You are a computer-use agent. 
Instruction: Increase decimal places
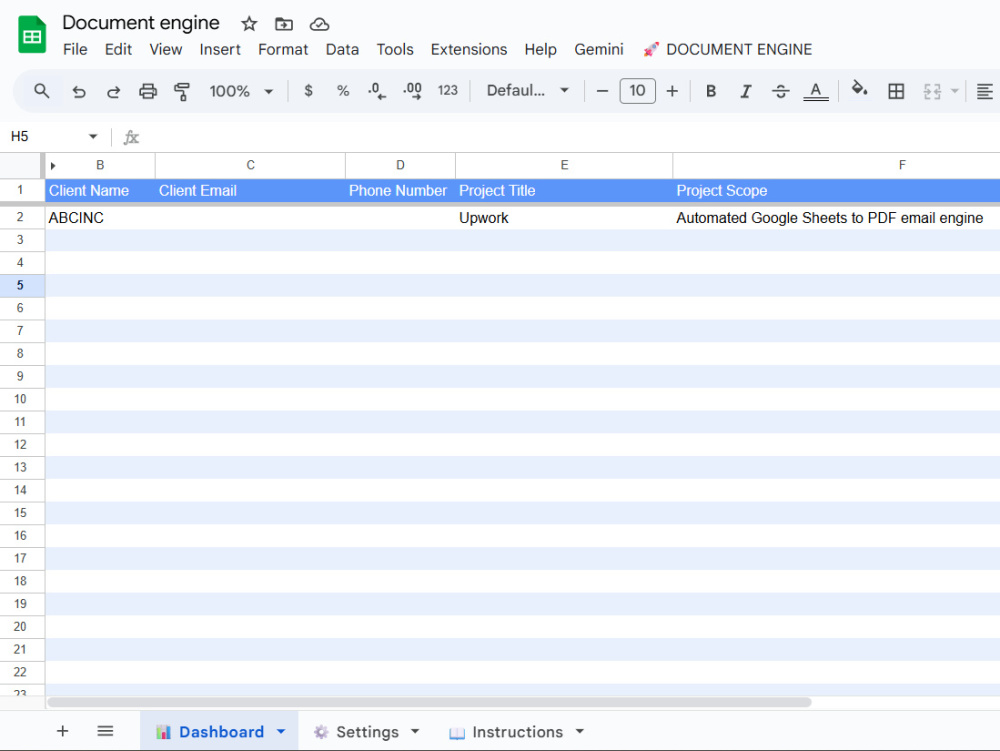[x=412, y=91]
